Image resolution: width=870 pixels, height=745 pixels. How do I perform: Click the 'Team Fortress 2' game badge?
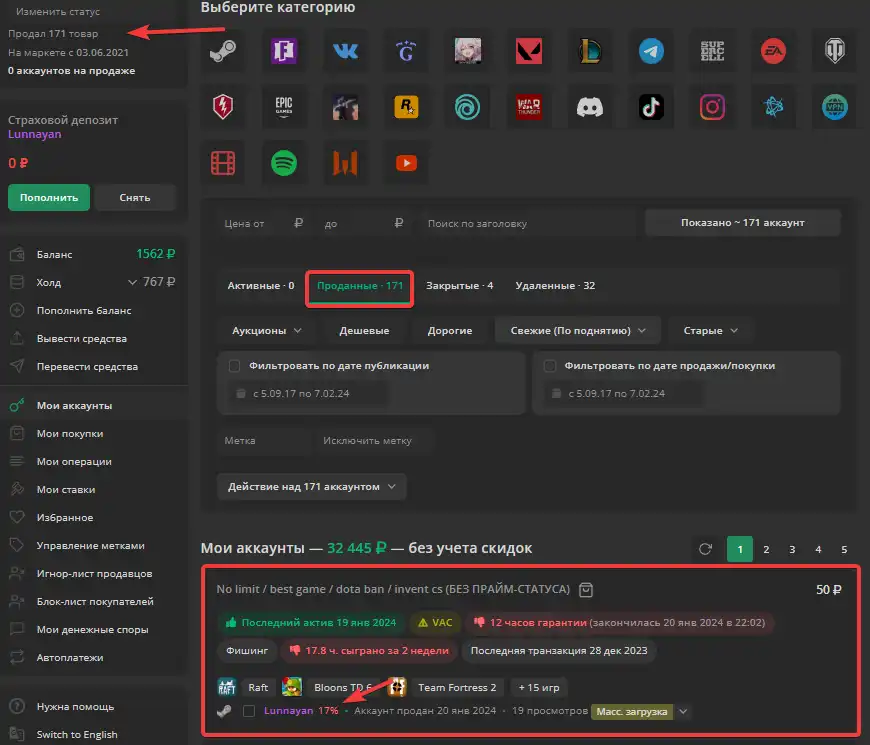tap(457, 688)
